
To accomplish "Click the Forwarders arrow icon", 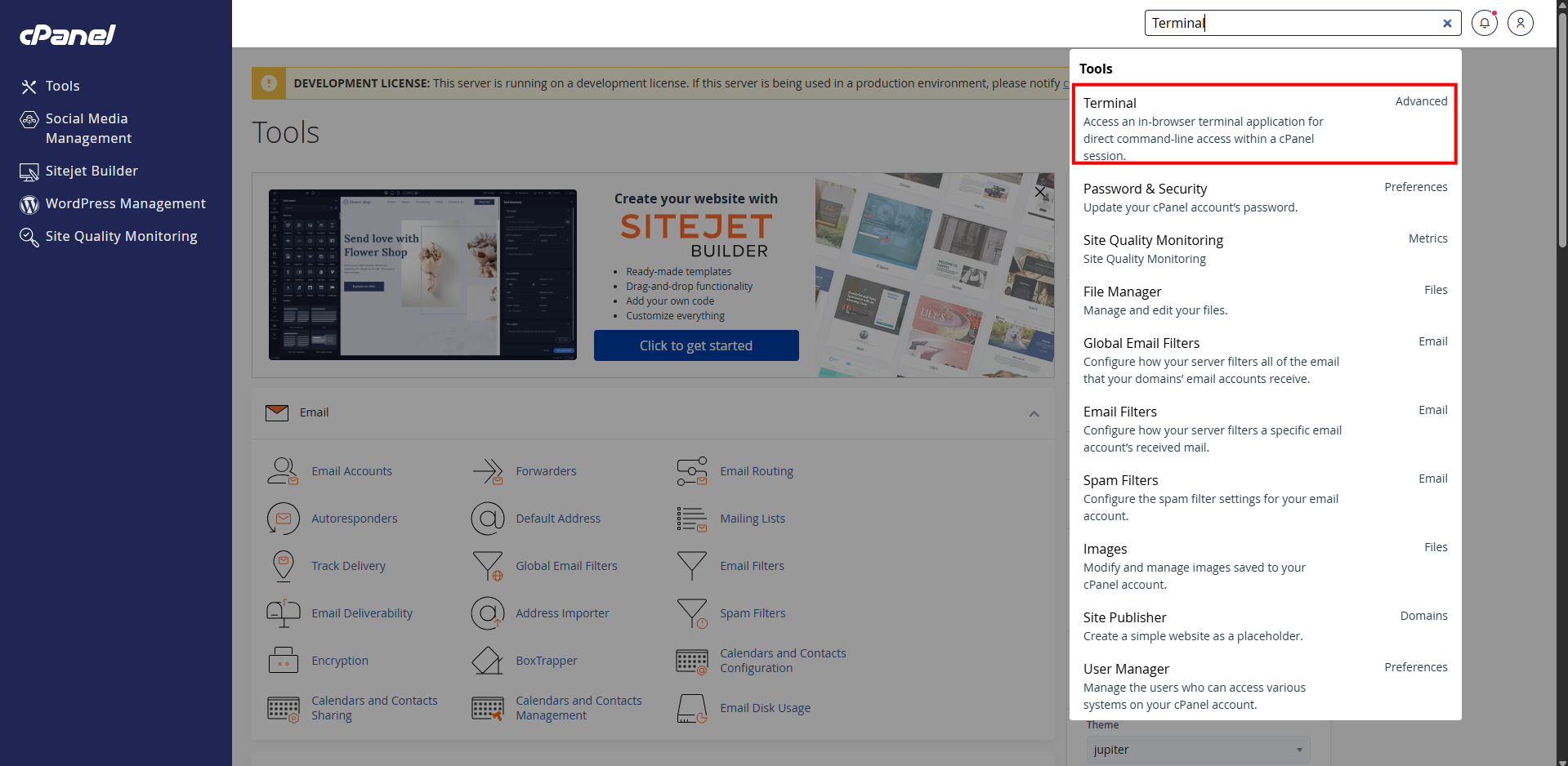I will click(487, 471).
